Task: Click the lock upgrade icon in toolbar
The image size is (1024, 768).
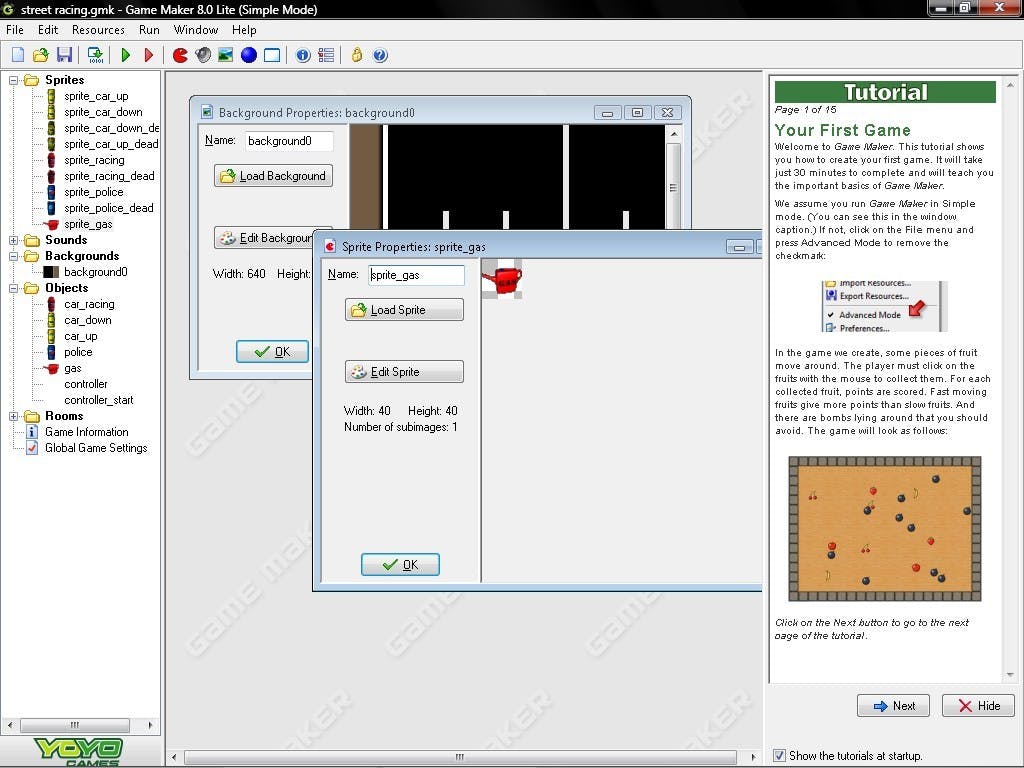Action: [x=357, y=56]
